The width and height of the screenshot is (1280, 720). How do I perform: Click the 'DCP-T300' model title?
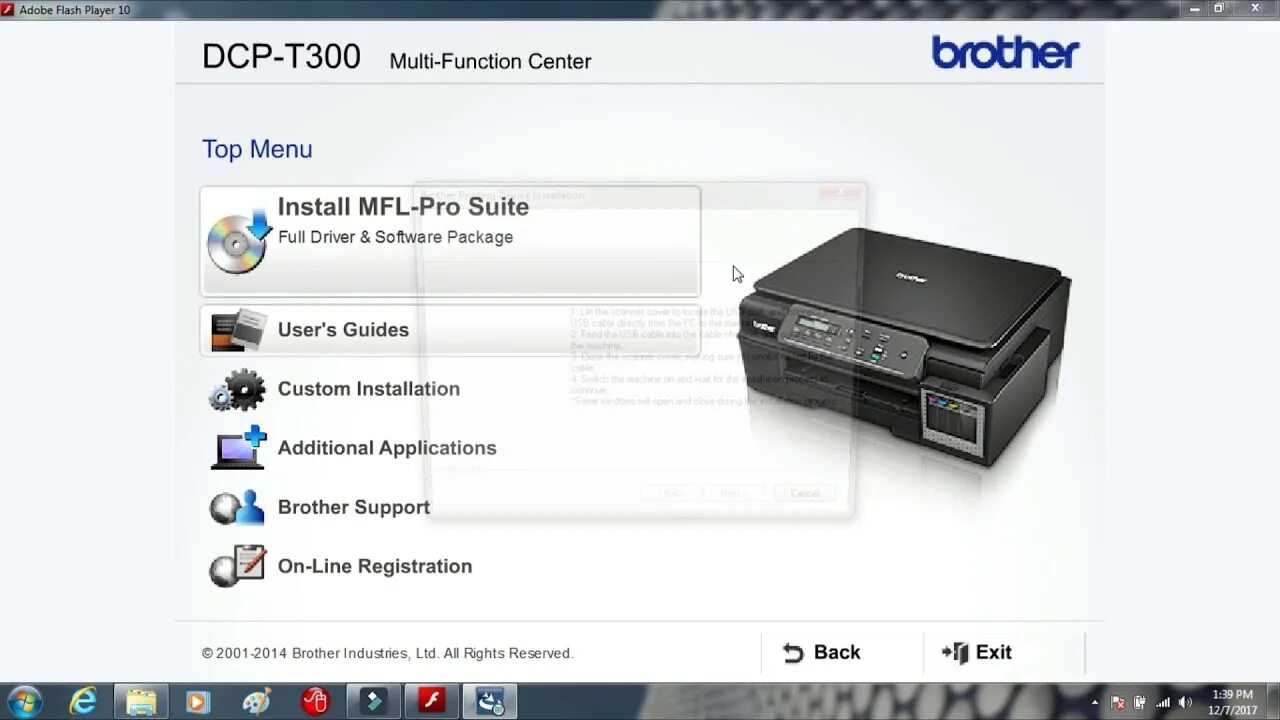point(281,57)
